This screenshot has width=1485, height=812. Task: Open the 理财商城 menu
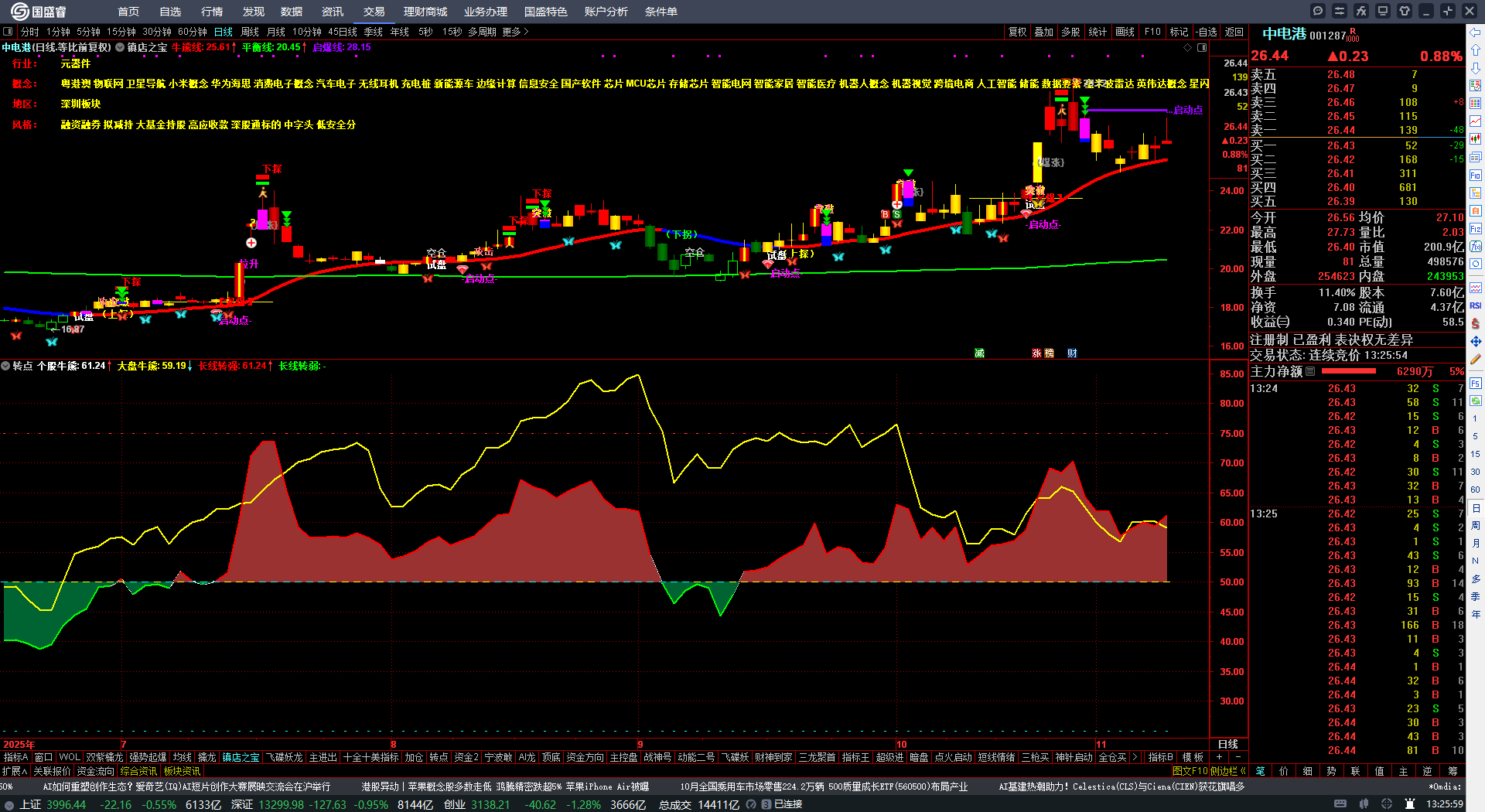pyautogui.click(x=425, y=12)
